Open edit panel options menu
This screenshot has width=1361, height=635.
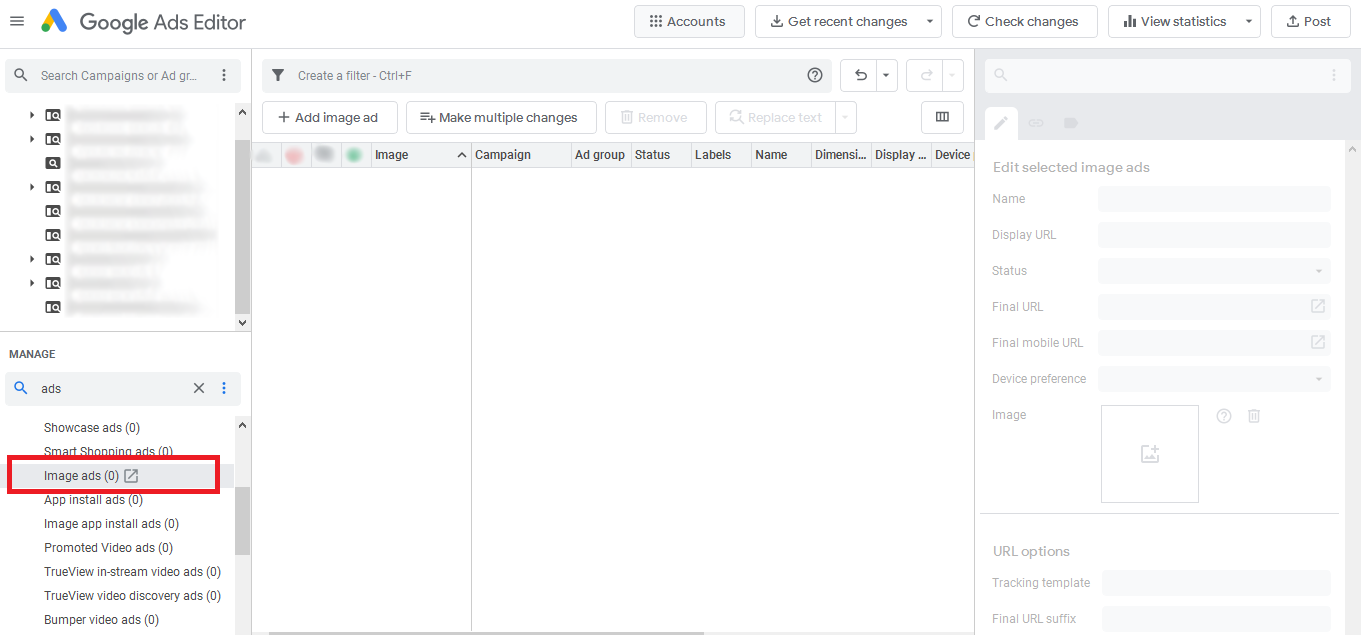(1333, 75)
